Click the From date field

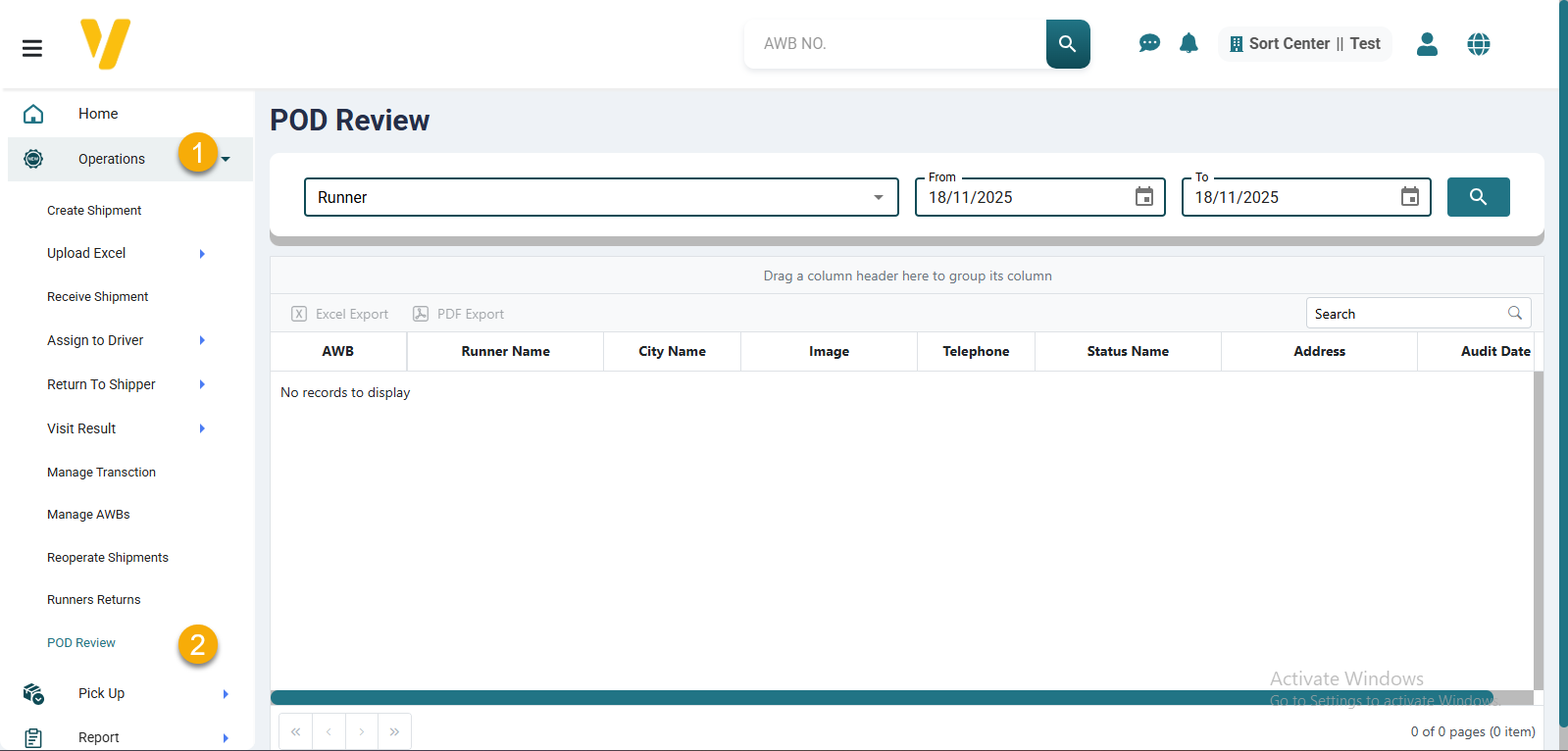click(x=1040, y=197)
